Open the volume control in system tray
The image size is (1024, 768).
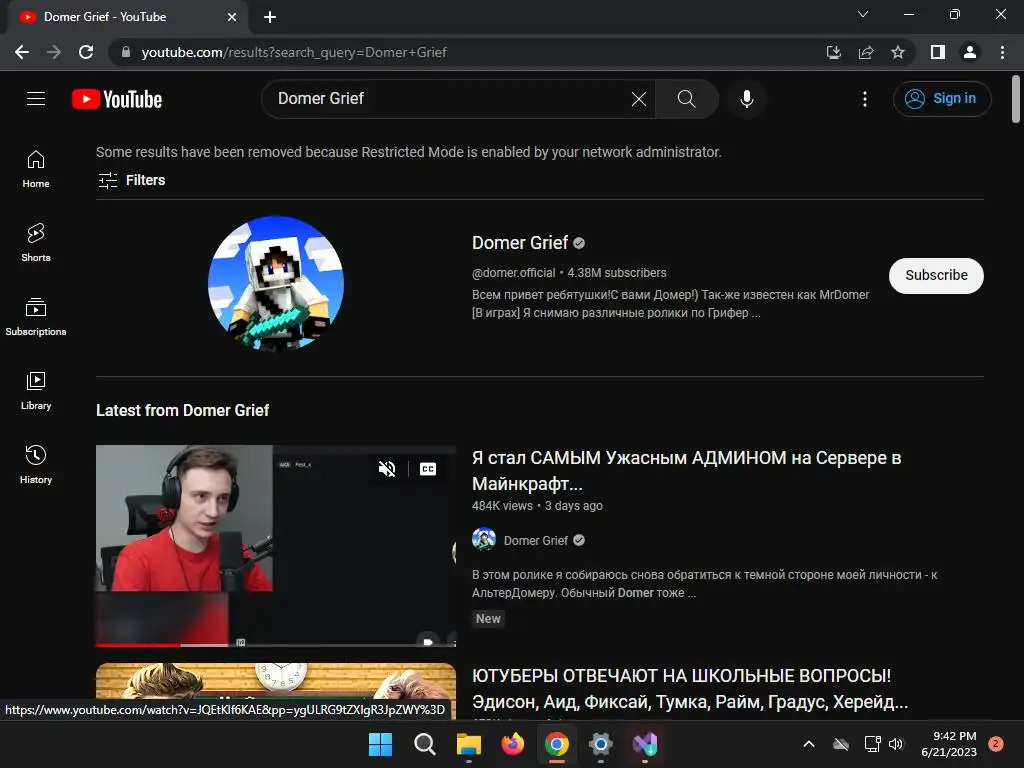pos(896,744)
